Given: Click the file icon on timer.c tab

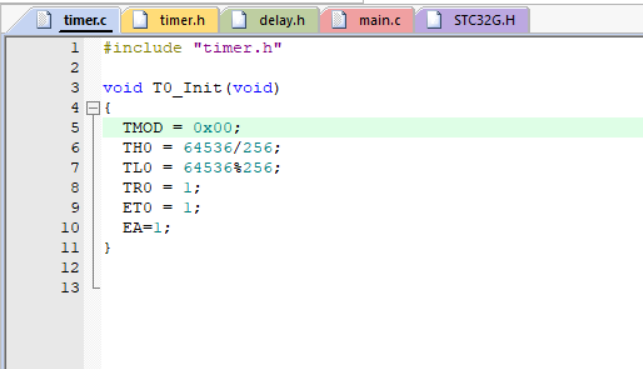Looking at the screenshot, I should tap(43, 20).
